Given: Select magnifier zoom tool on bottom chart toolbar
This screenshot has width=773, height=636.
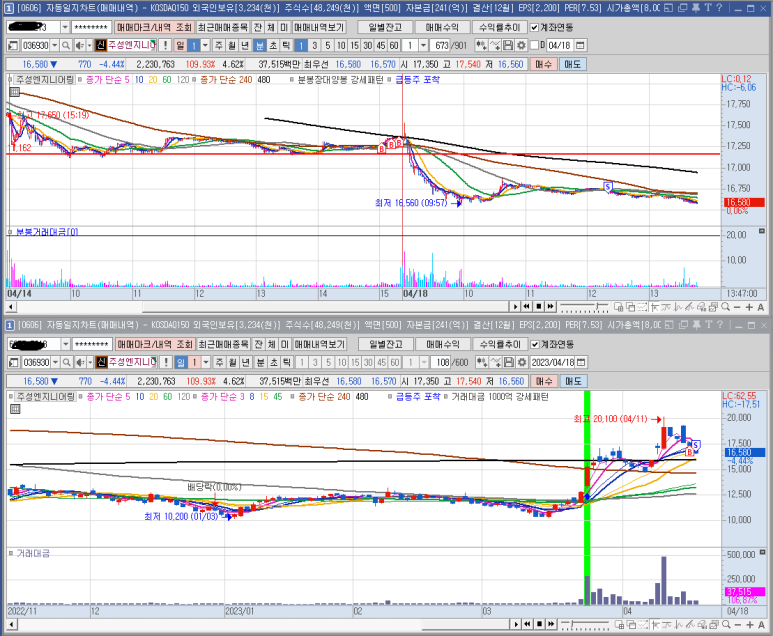Looking at the screenshot, I should (726, 625).
